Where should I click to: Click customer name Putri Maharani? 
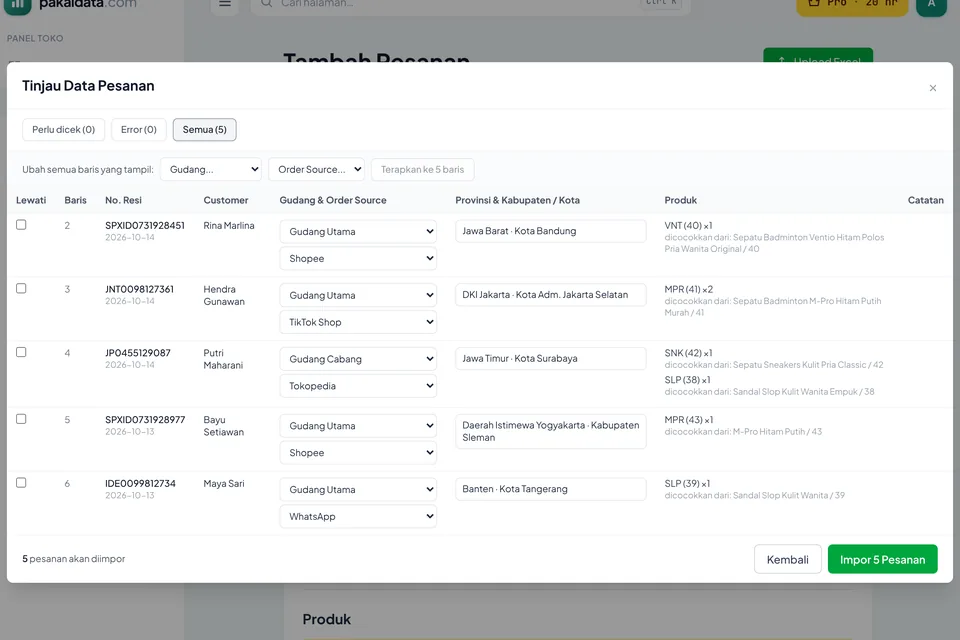point(223,359)
